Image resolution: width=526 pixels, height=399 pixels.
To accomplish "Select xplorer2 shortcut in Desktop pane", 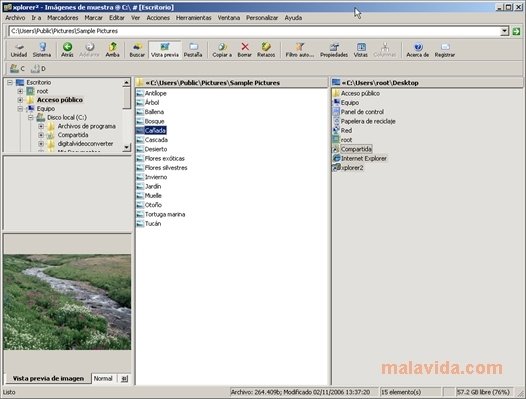I will pyautogui.click(x=348, y=168).
